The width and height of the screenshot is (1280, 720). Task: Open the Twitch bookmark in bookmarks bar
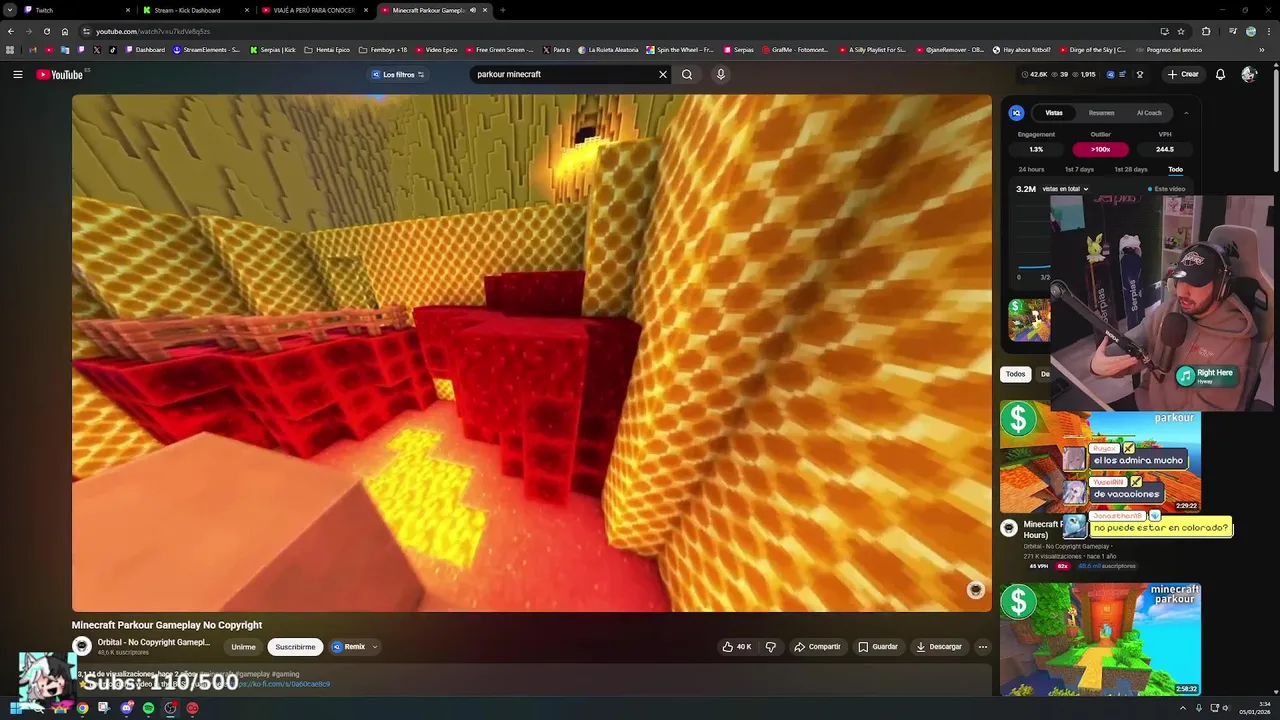(x=81, y=50)
